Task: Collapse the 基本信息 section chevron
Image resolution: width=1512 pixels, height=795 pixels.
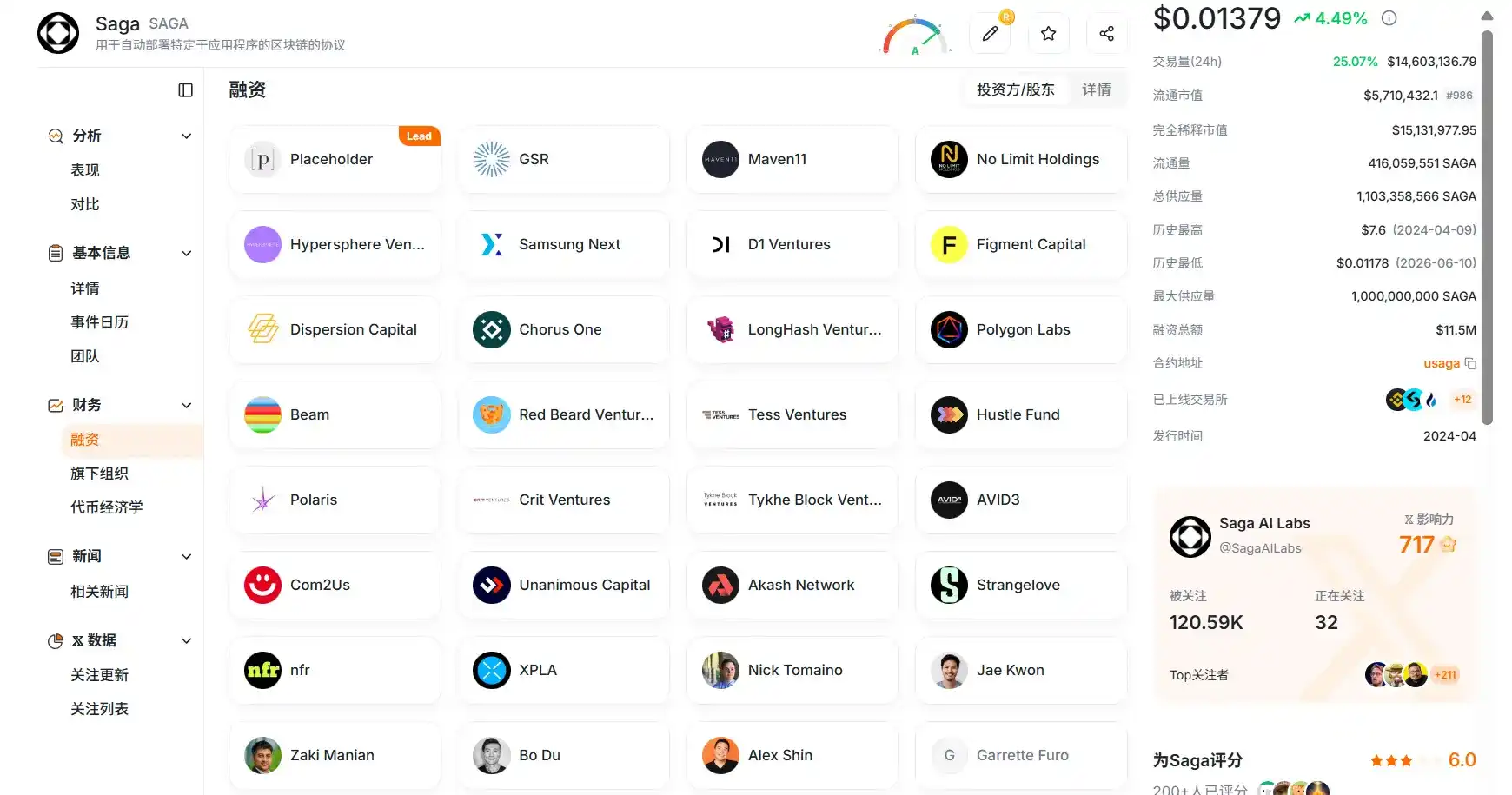Action: tap(186, 254)
